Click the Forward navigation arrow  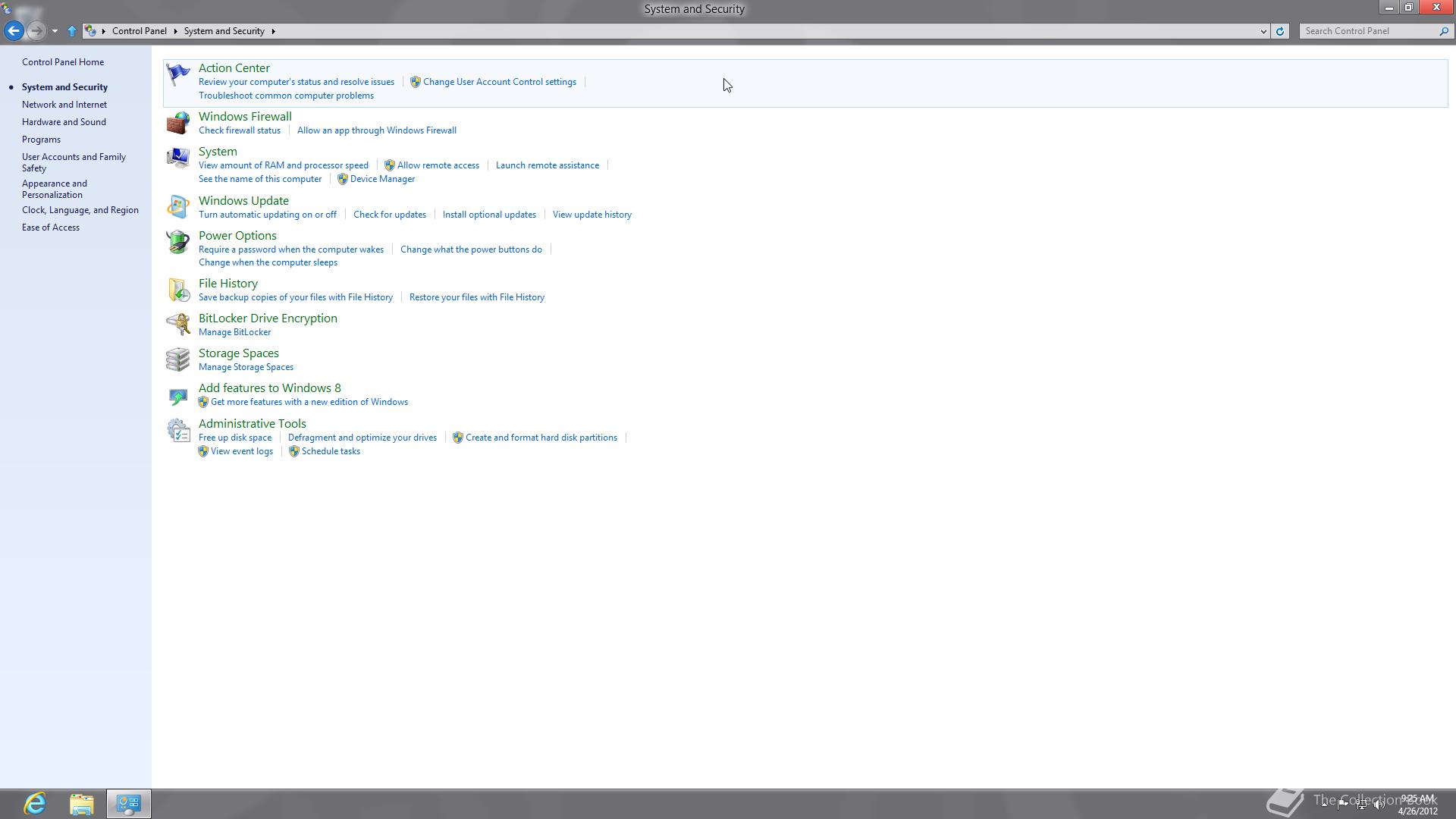point(36,31)
